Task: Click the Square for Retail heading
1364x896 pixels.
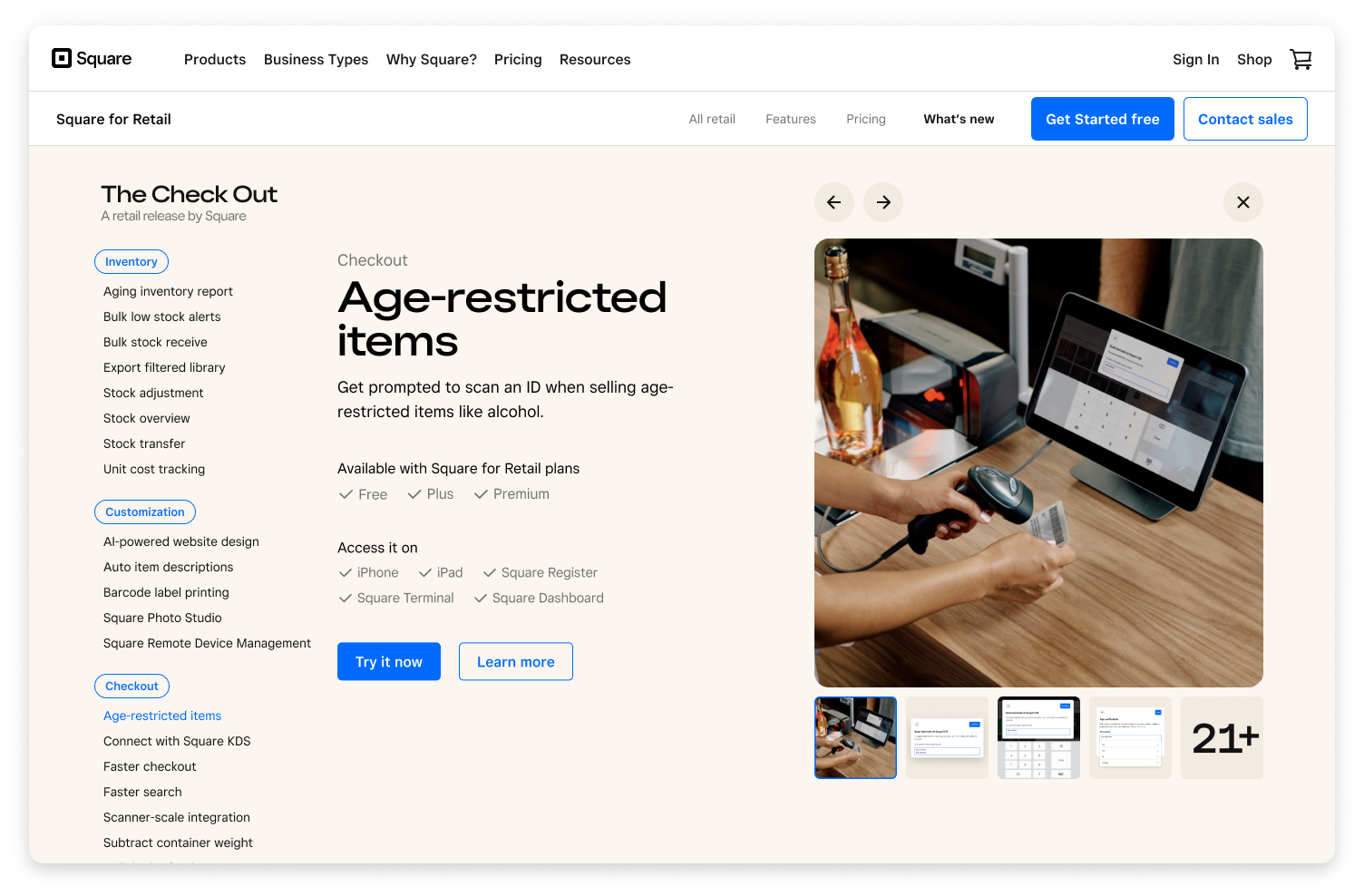Action: click(113, 119)
